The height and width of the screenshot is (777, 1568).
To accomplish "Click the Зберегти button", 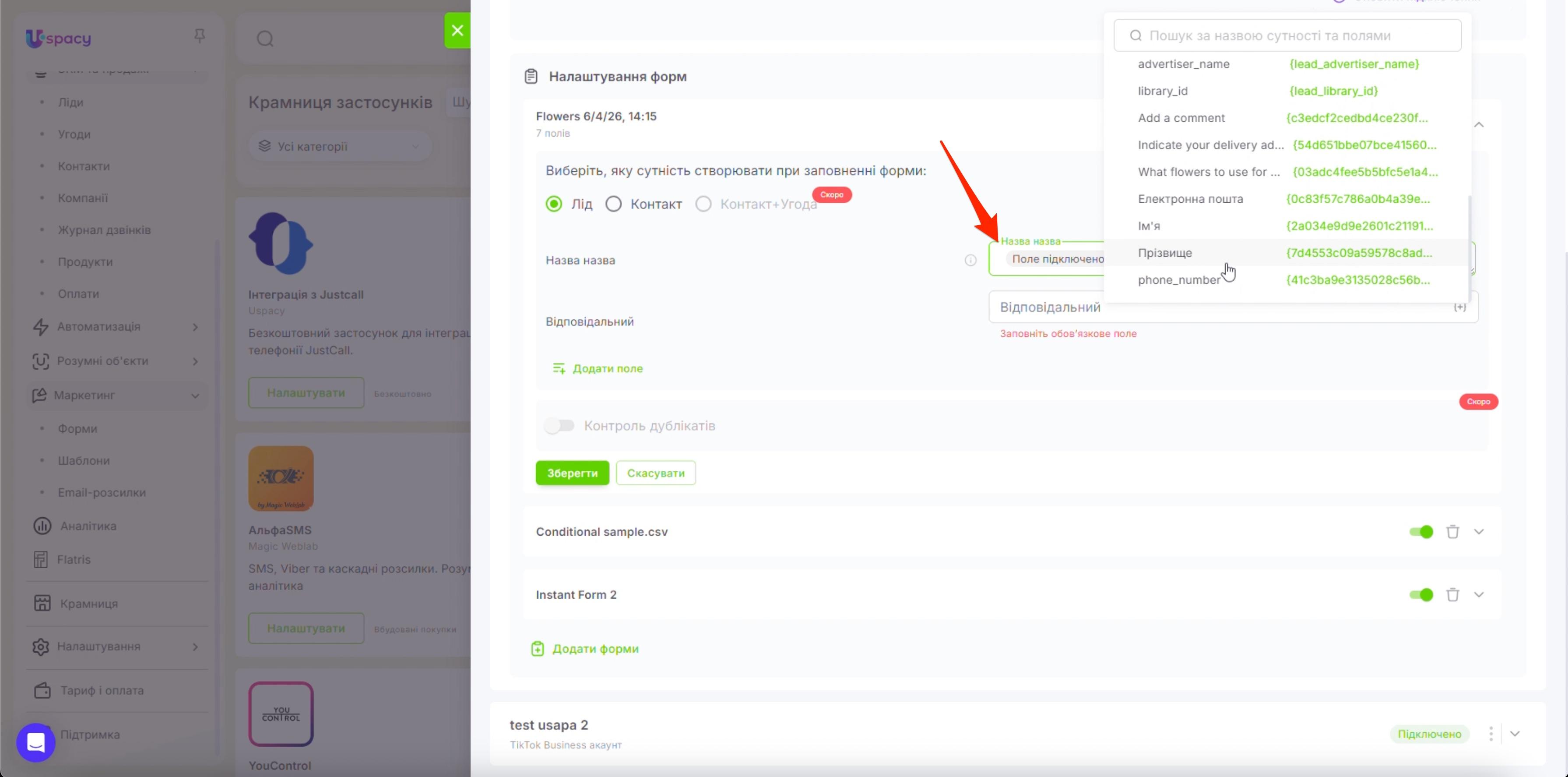I will [x=572, y=473].
